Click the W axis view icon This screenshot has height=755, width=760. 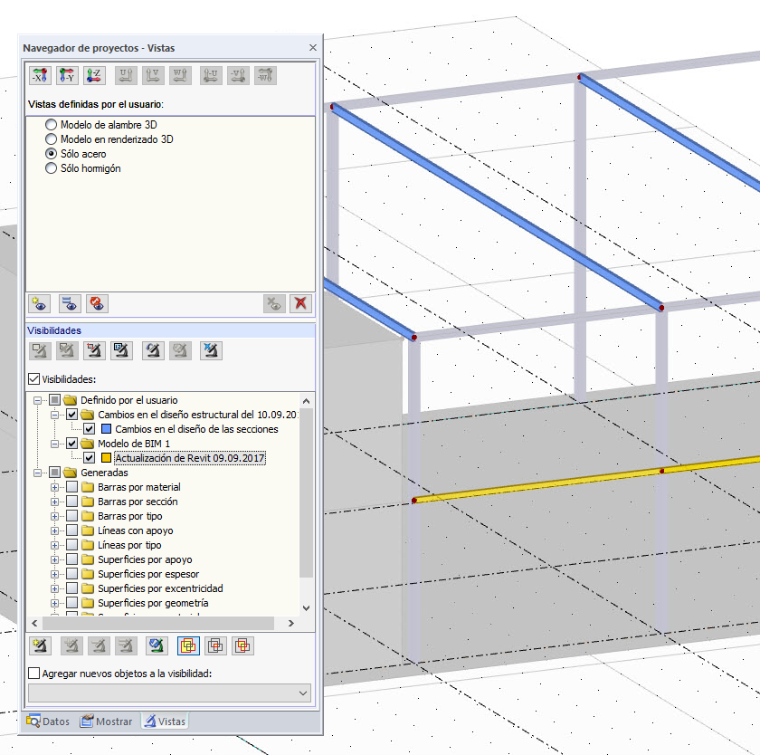(180, 76)
